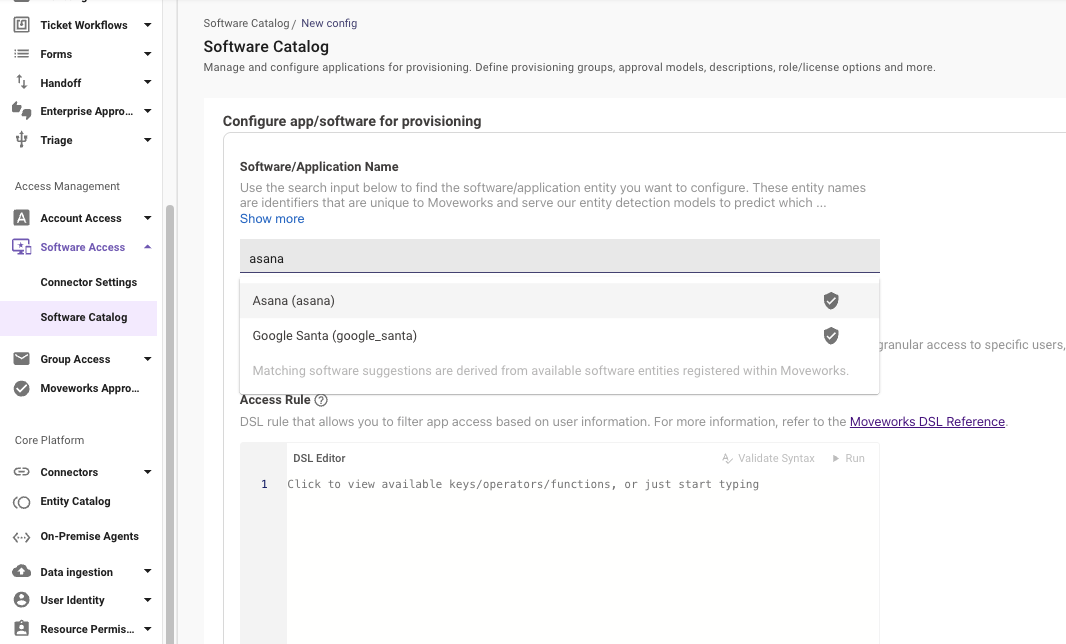Click the Connectors link icon
The height and width of the screenshot is (644, 1066).
pyautogui.click(x=21, y=472)
